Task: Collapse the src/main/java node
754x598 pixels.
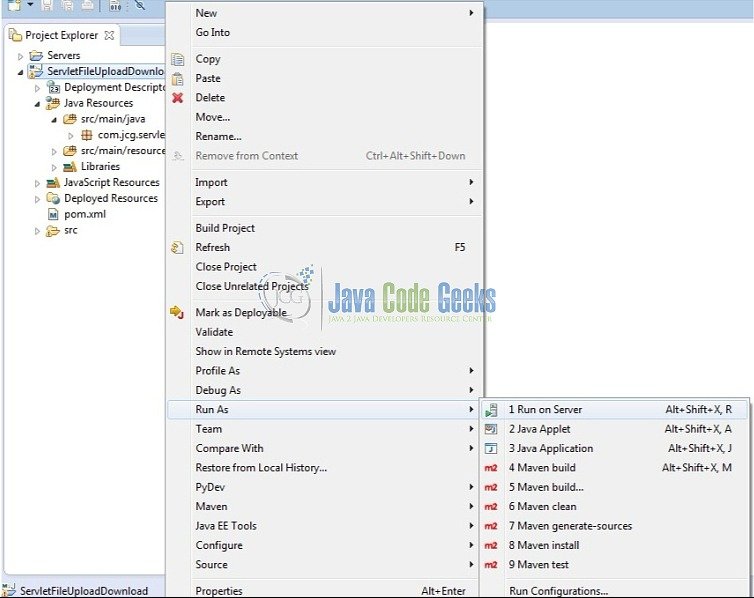Action: (x=54, y=120)
